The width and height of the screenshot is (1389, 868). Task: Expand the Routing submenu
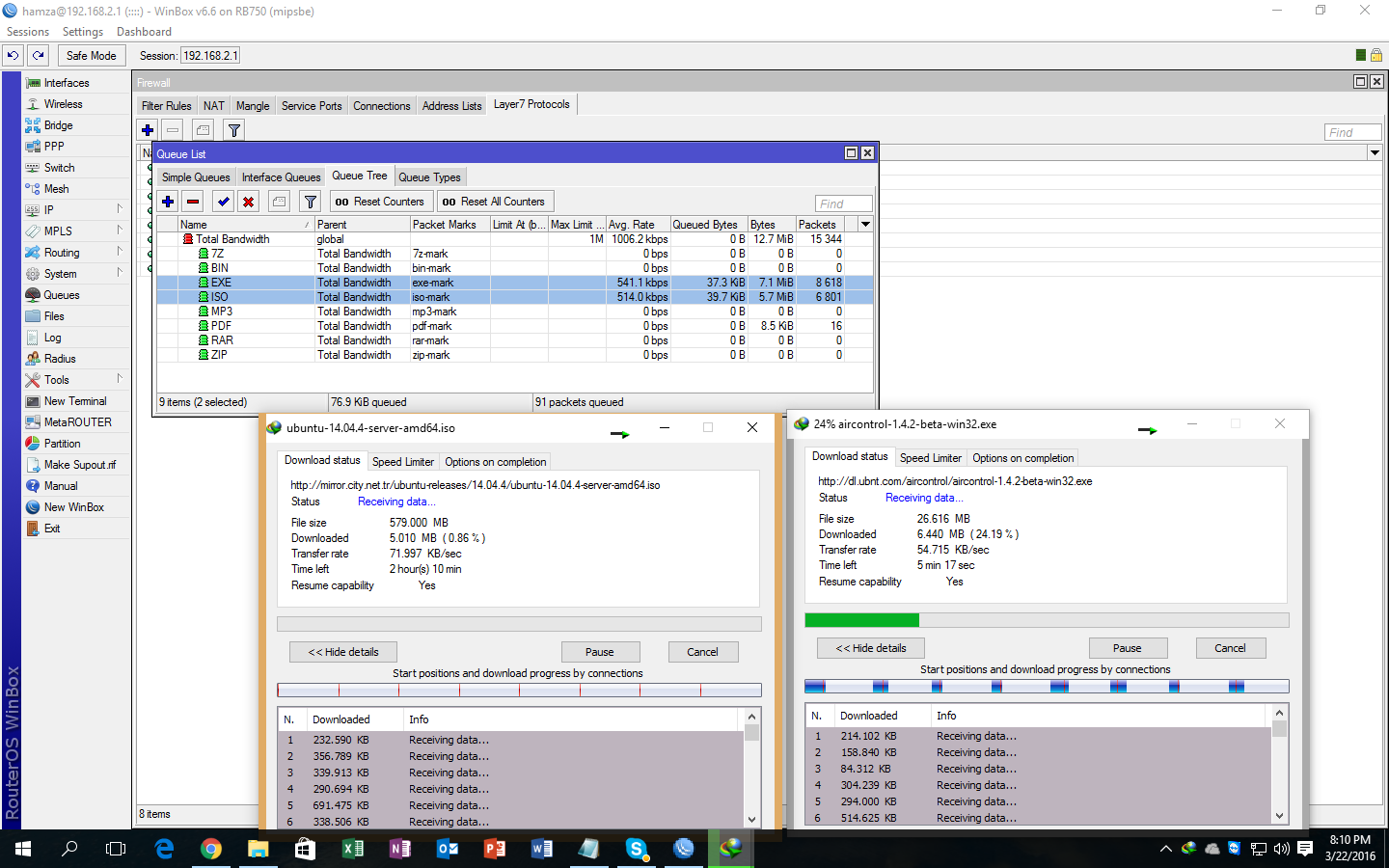[120, 252]
